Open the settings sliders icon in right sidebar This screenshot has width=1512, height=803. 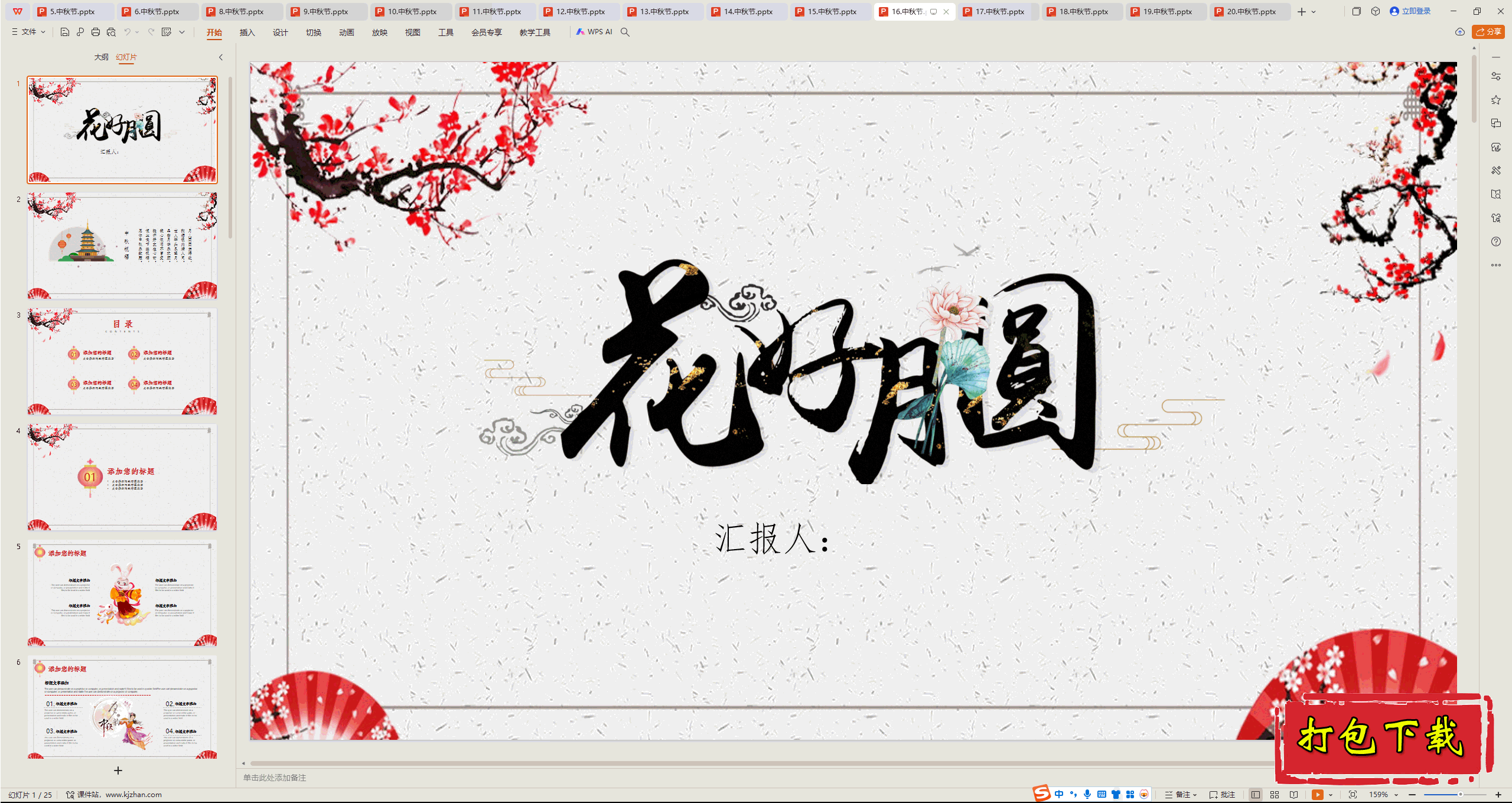point(1496,76)
